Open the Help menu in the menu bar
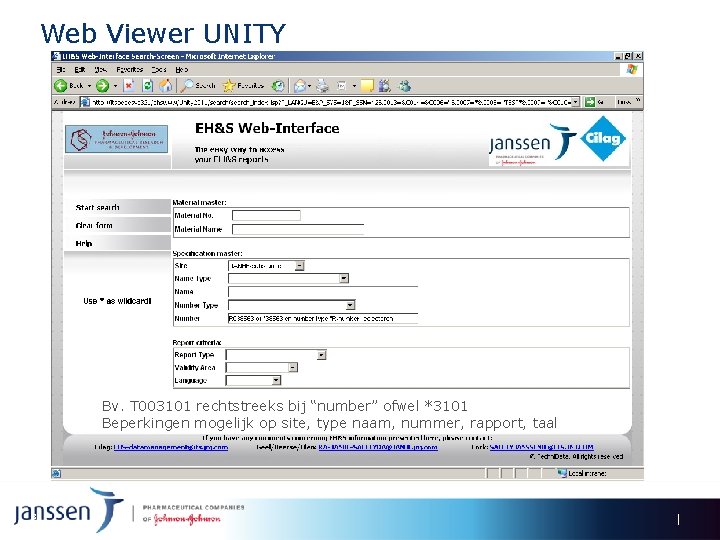Image resolution: width=720 pixels, height=540 pixels. [x=182, y=70]
